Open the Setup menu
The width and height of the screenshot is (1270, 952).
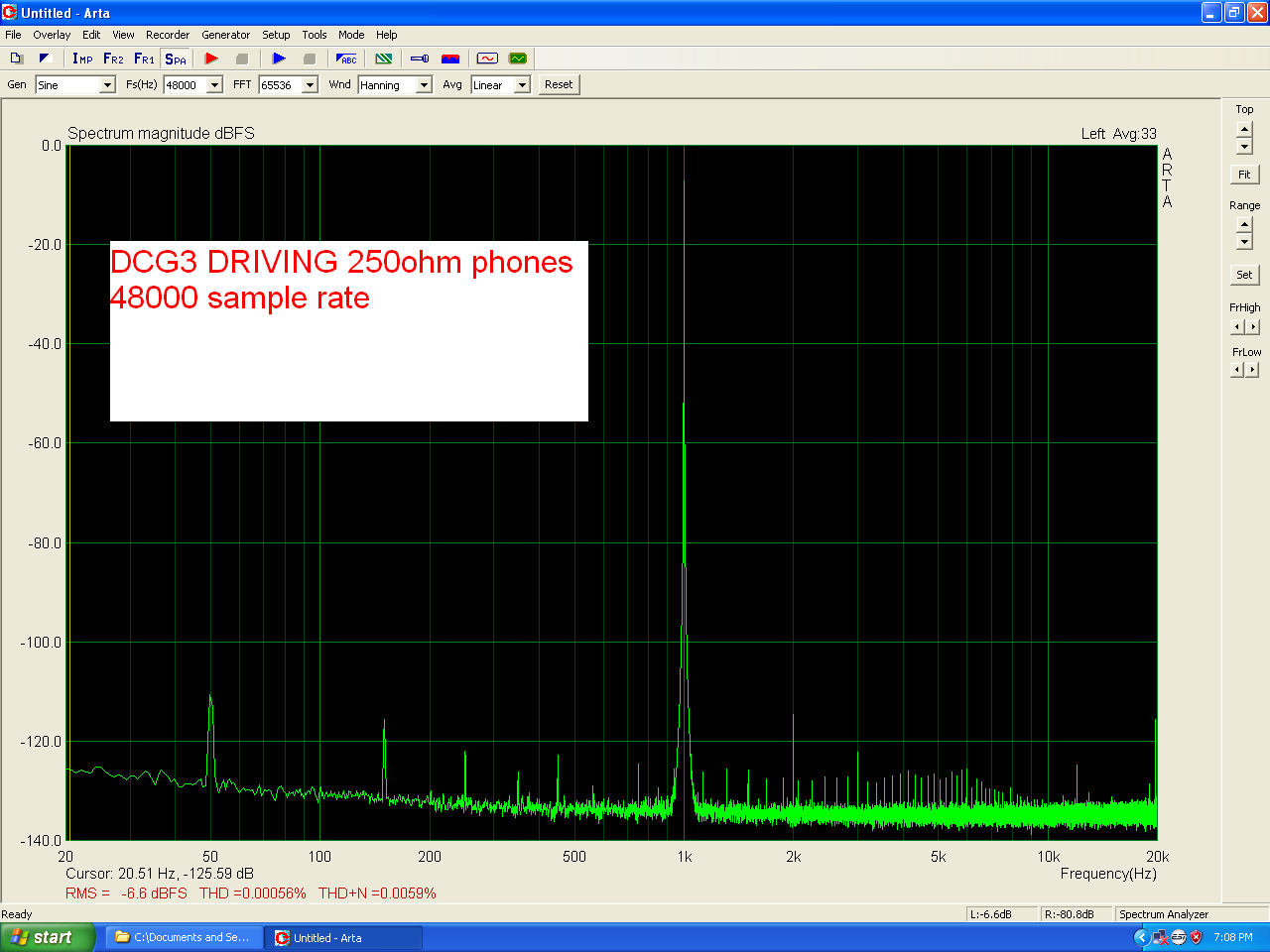[x=276, y=35]
